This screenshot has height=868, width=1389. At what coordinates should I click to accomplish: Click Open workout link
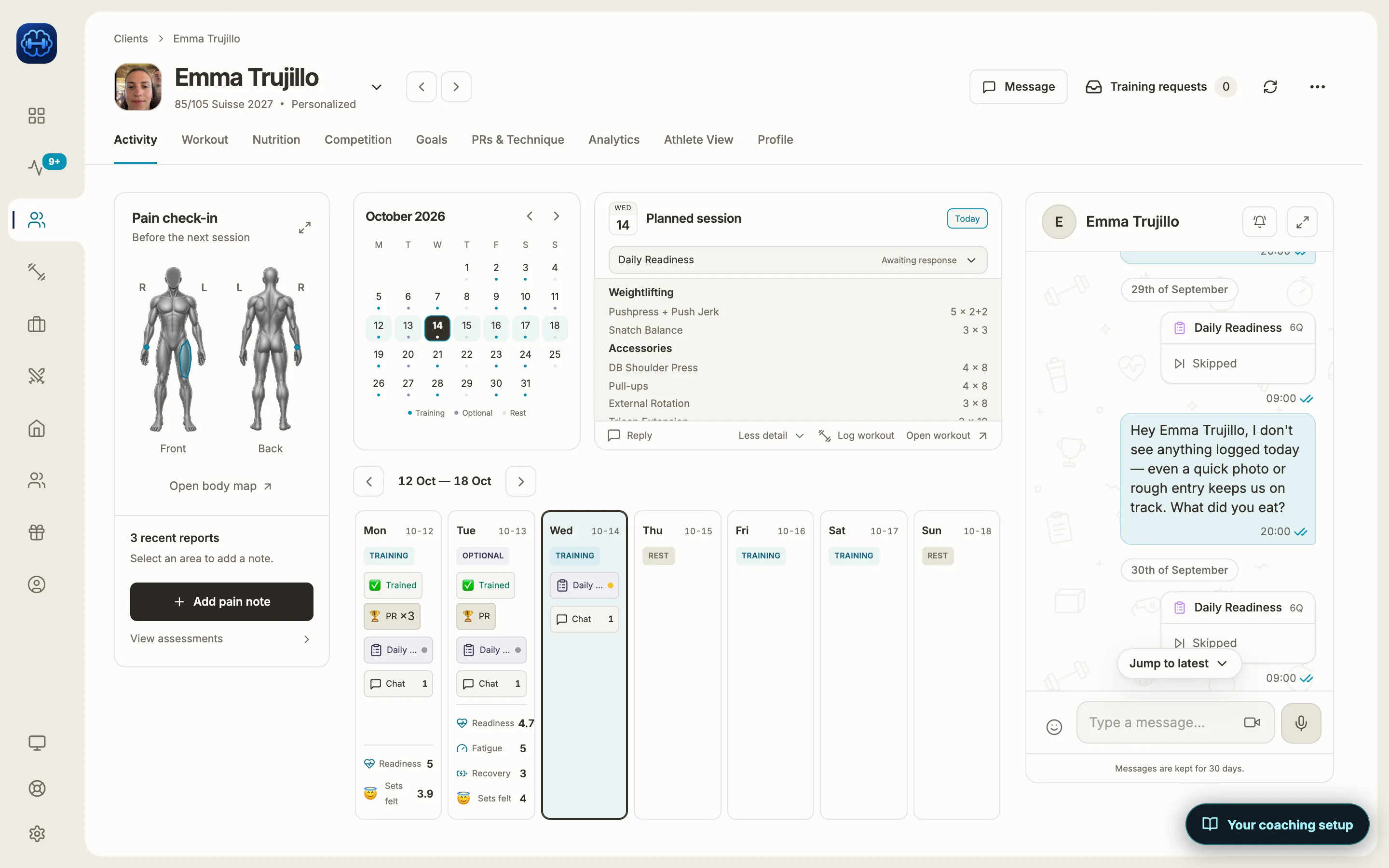coord(946,435)
